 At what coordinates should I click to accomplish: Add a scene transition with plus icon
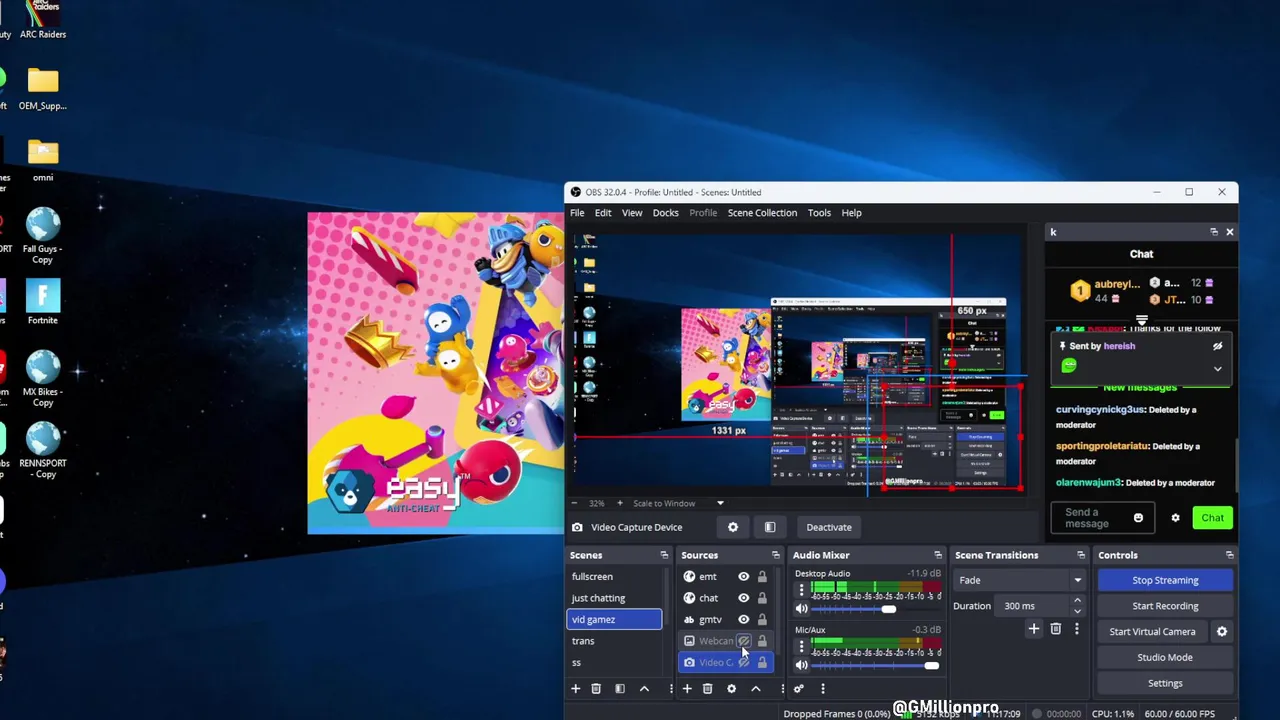[x=1034, y=629]
